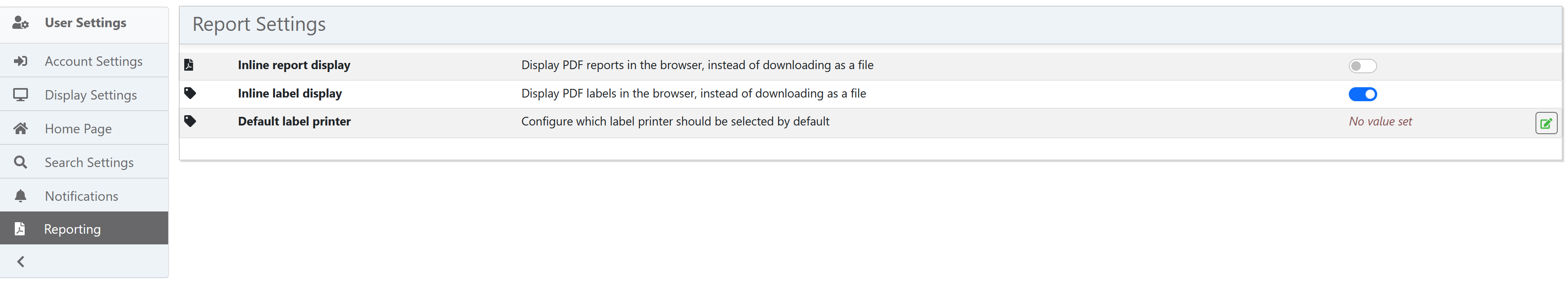Click the tag icon beside Default label printer
Image resolution: width=1568 pixels, height=281 pixels.
pos(190,121)
